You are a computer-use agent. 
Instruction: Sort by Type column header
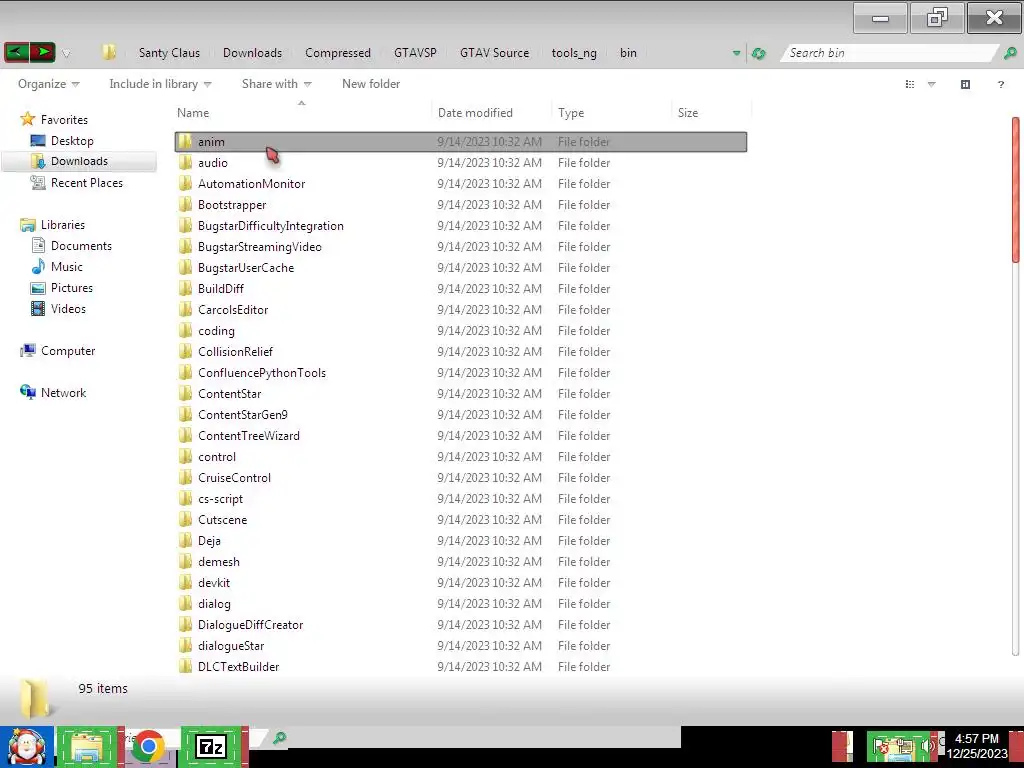tap(611, 112)
